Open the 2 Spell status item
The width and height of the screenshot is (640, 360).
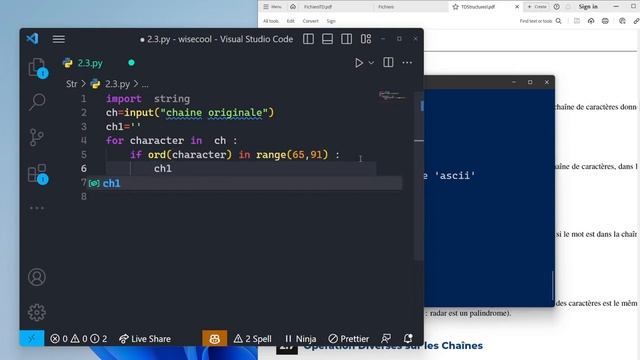tap(253, 339)
